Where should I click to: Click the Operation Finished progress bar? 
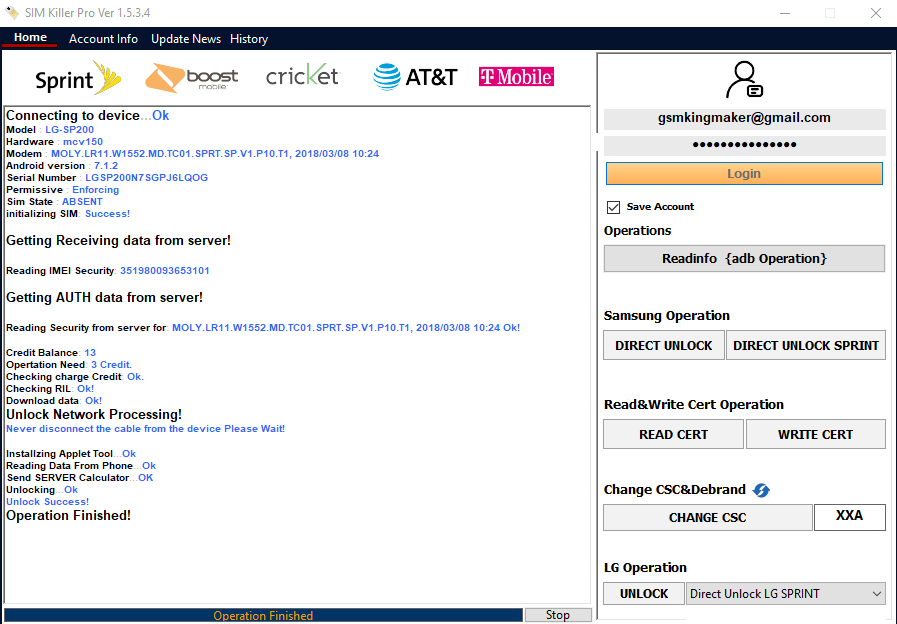coord(263,615)
